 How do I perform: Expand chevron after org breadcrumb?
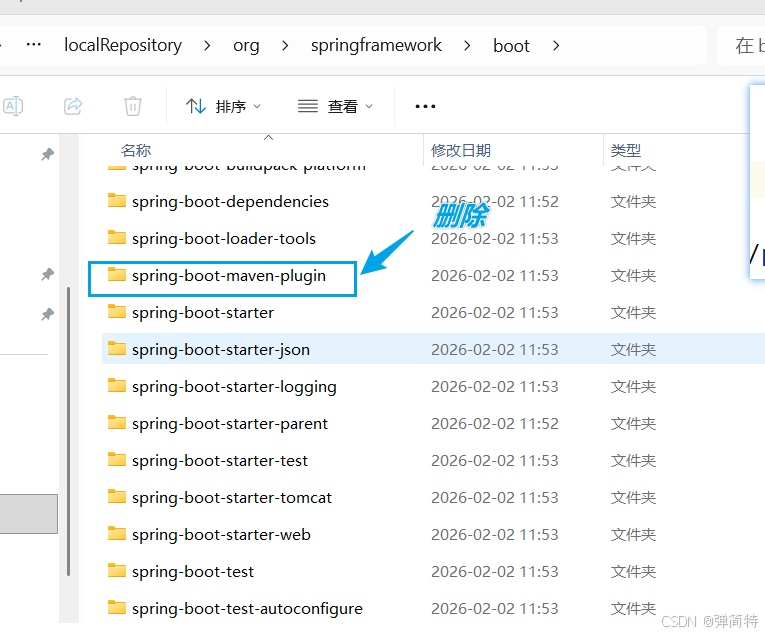tap(285, 46)
